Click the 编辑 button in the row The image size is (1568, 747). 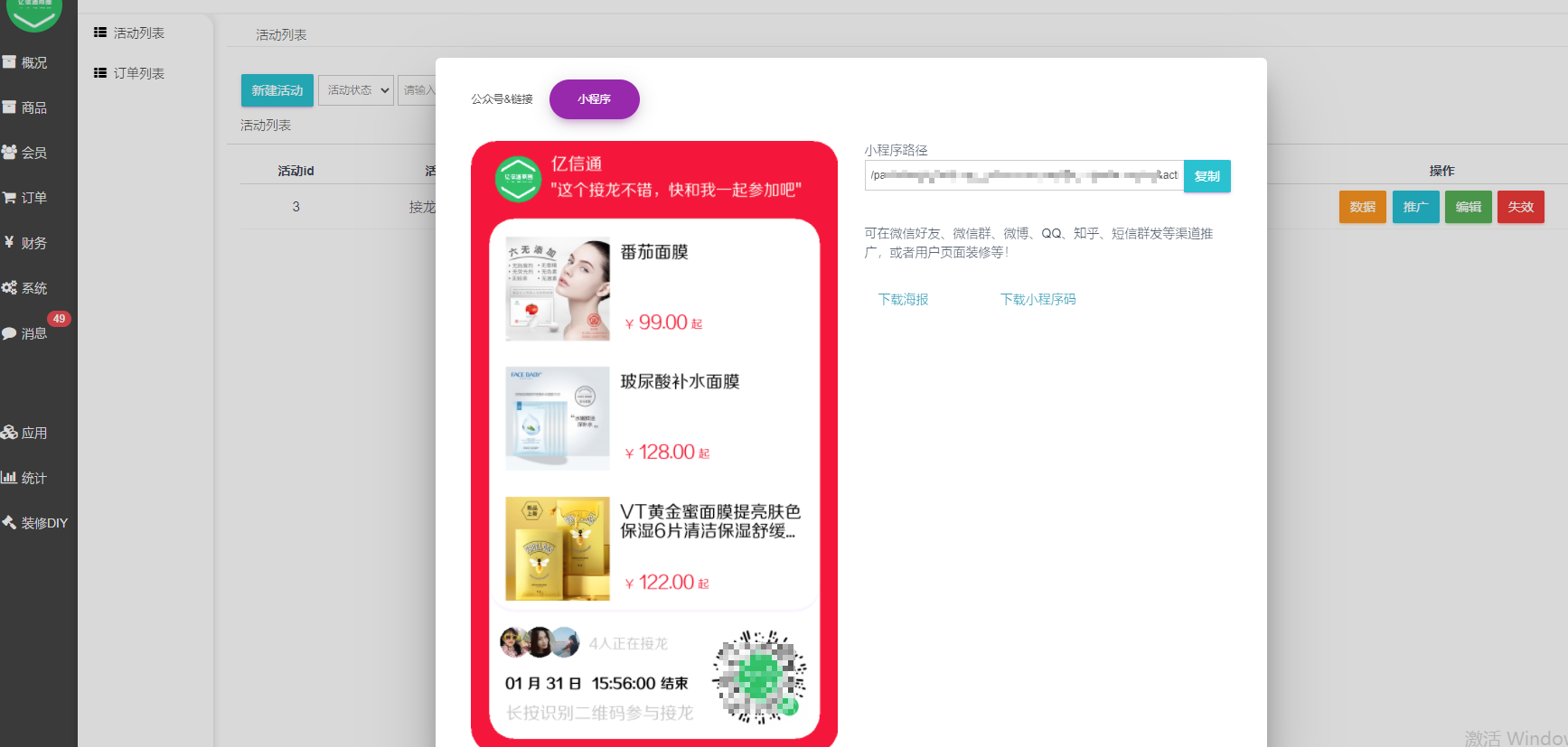coord(1469,207)
